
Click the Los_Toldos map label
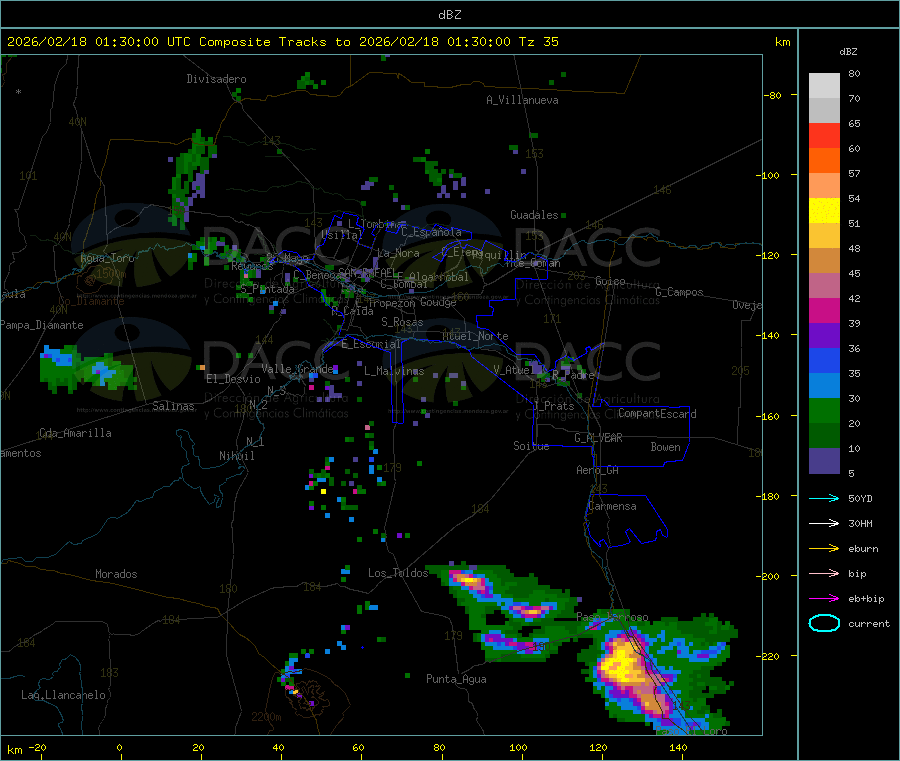(x=398, y=573)
